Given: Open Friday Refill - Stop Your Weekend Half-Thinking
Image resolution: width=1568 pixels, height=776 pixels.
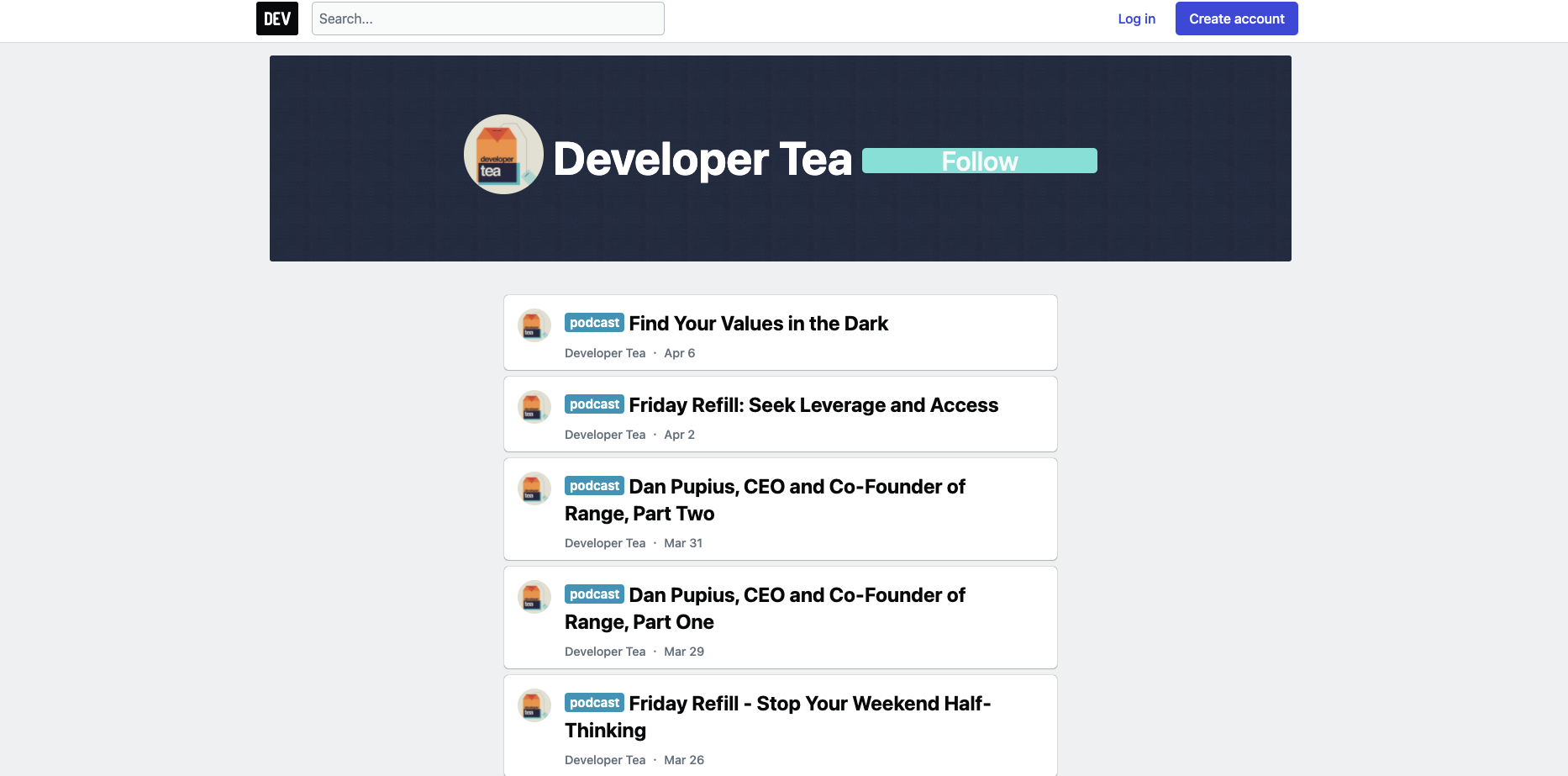Looking at the screenshot, I should tap(777, 717).
